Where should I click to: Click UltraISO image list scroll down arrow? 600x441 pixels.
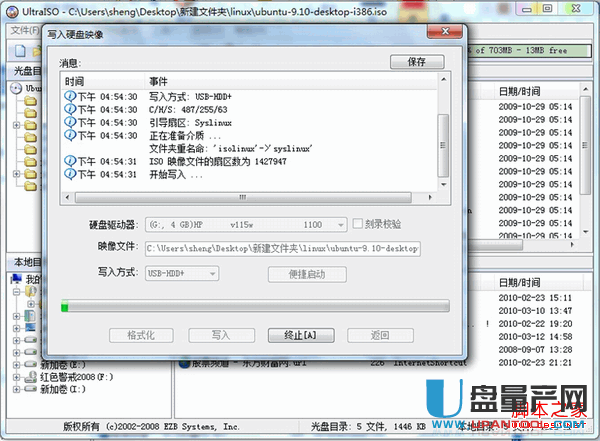(x=585, y=232)
